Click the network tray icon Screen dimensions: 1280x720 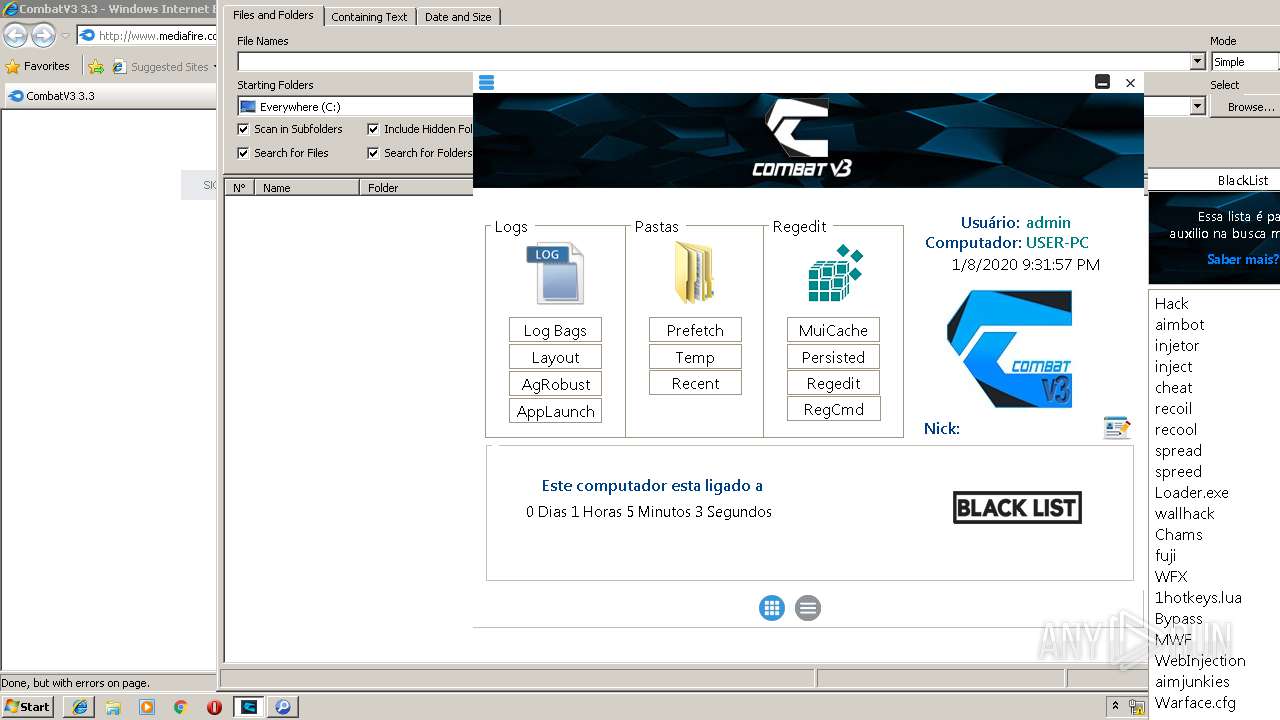pyautogui.click(x=1137, y=707)
